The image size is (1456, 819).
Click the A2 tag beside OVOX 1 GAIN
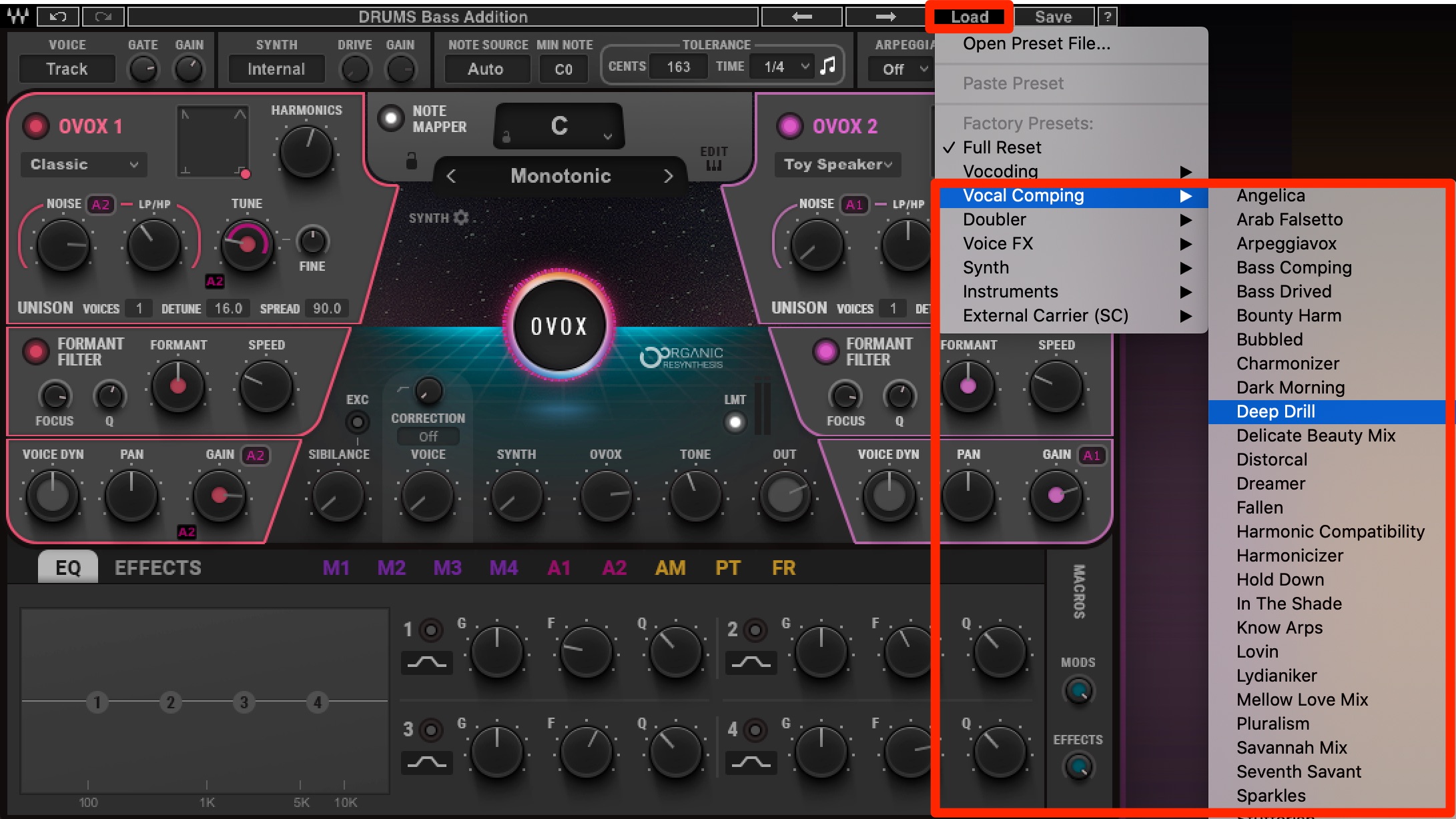point(256,456)
